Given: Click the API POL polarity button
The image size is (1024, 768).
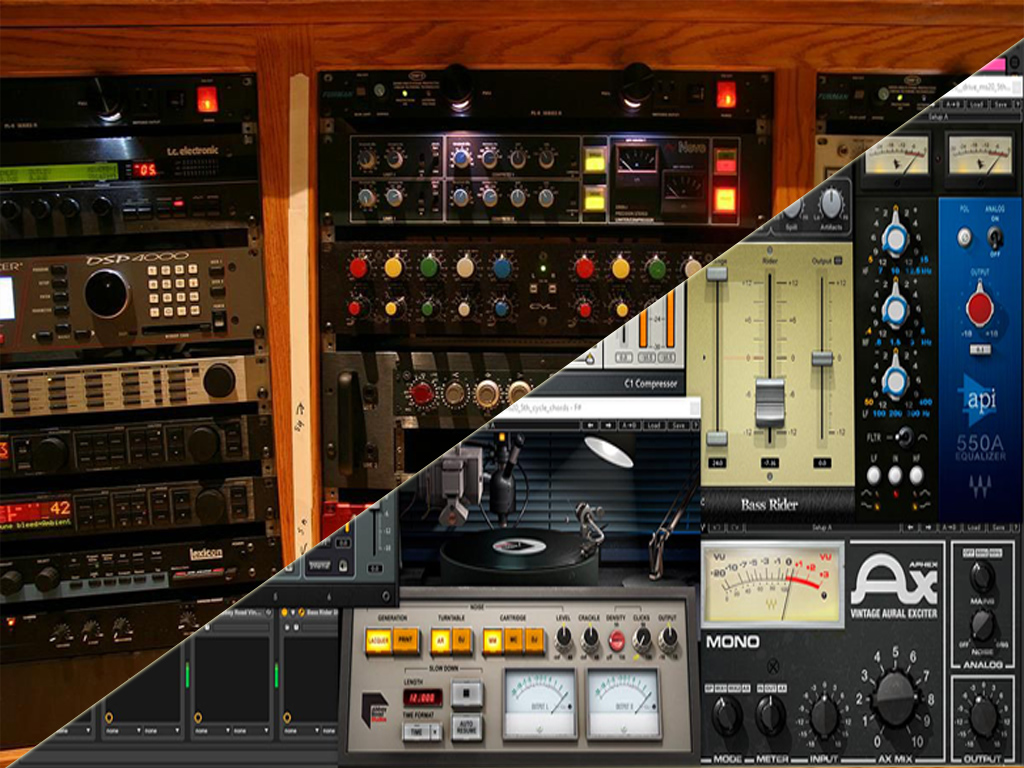Looking at the screenshot, I should pos(965,237).
